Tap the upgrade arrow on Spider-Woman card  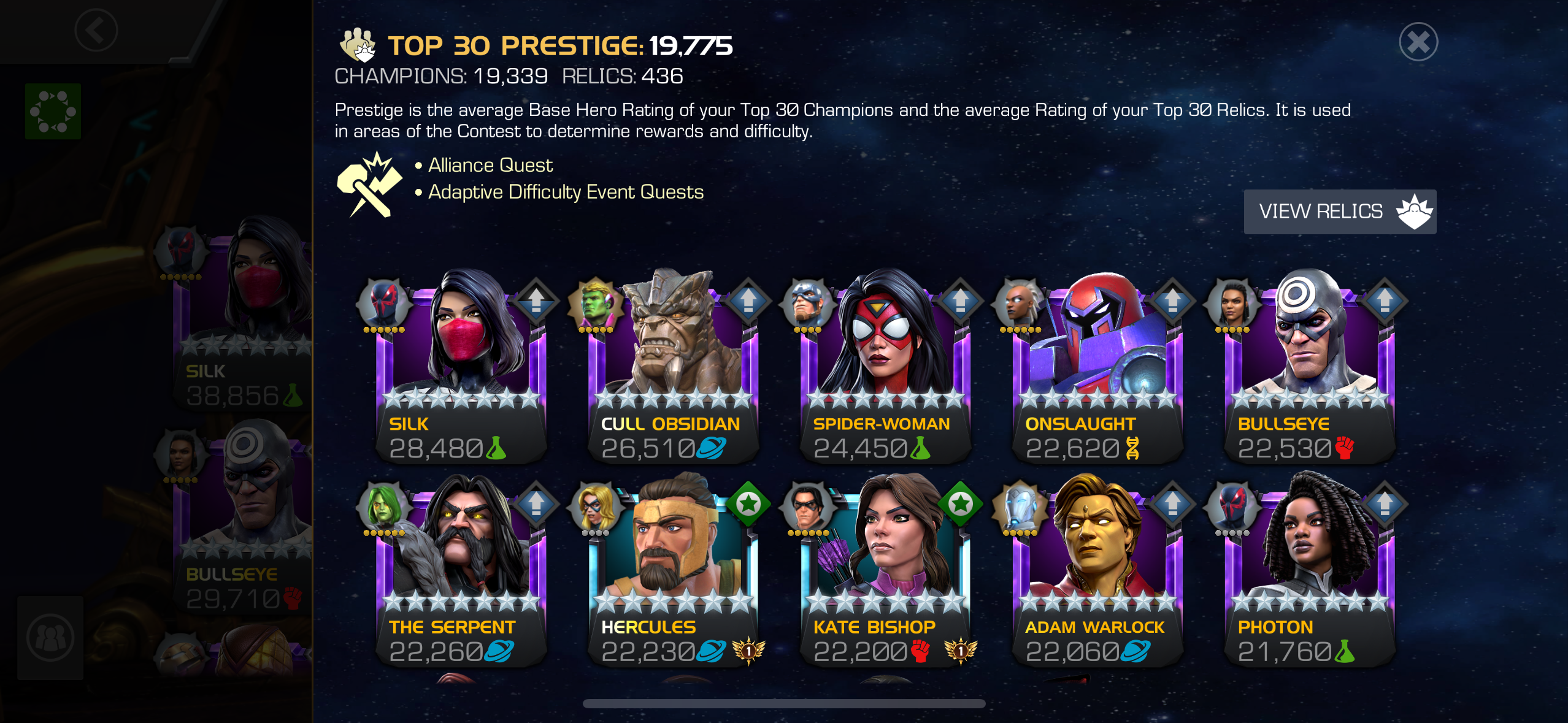pos(960,301)
